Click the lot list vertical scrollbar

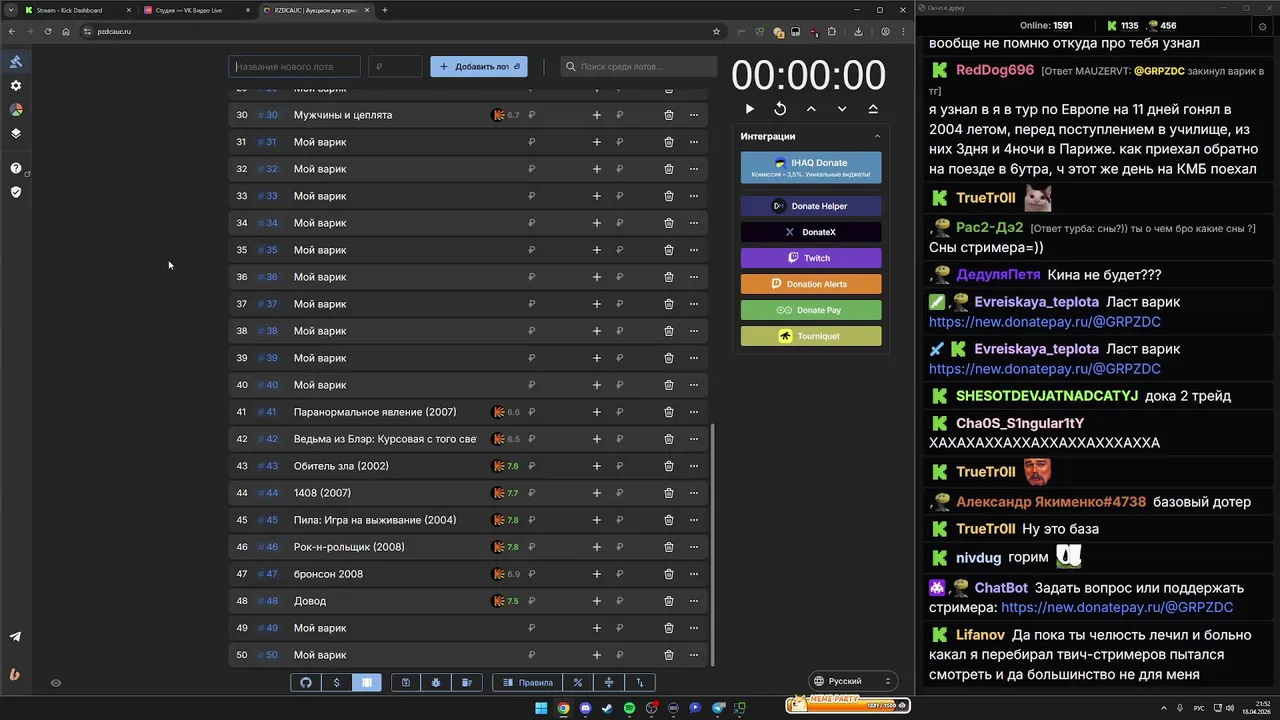point(713,545)
